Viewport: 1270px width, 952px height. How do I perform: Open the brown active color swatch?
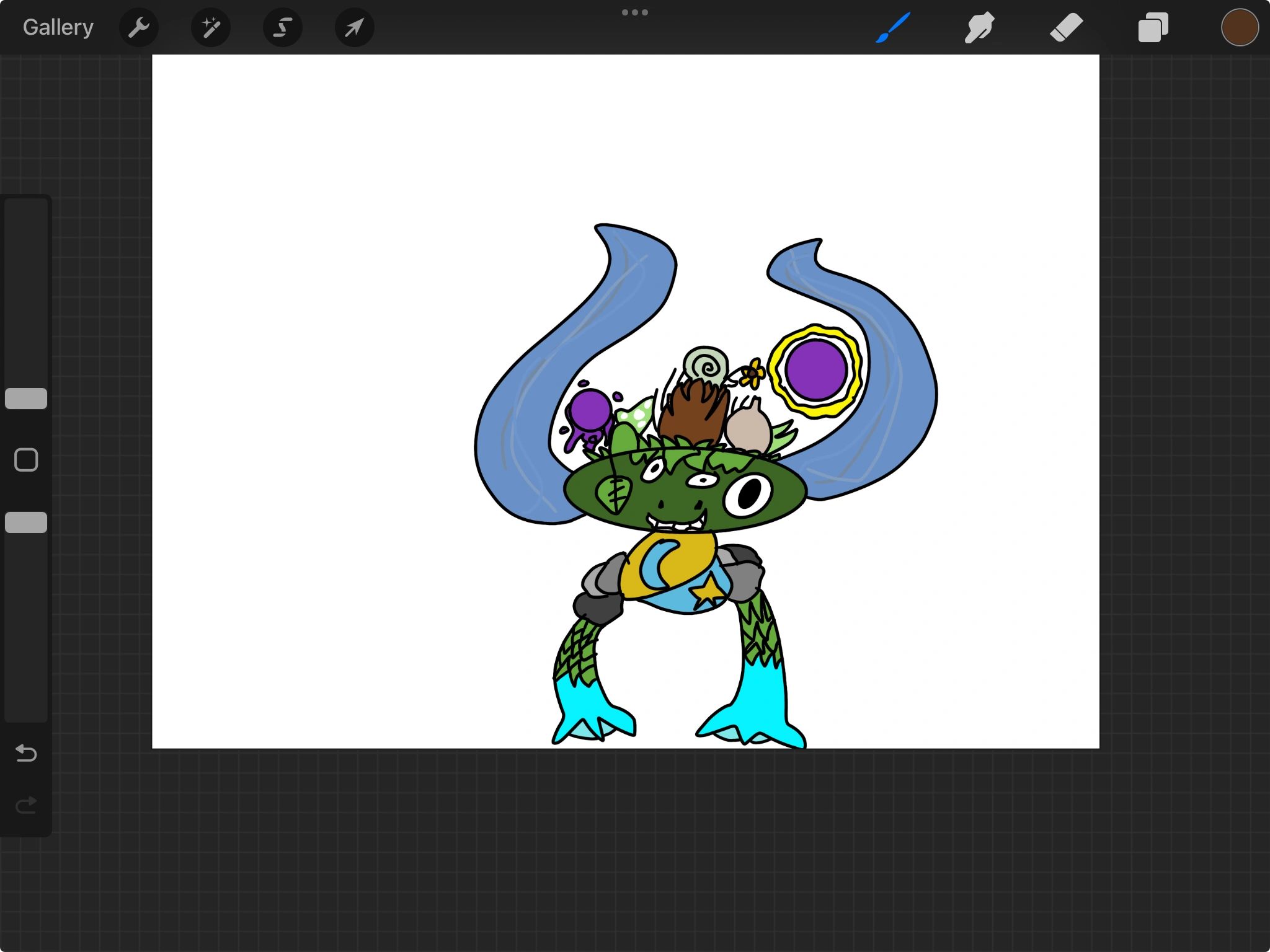pyautogui.click(x=1240, y=27)
